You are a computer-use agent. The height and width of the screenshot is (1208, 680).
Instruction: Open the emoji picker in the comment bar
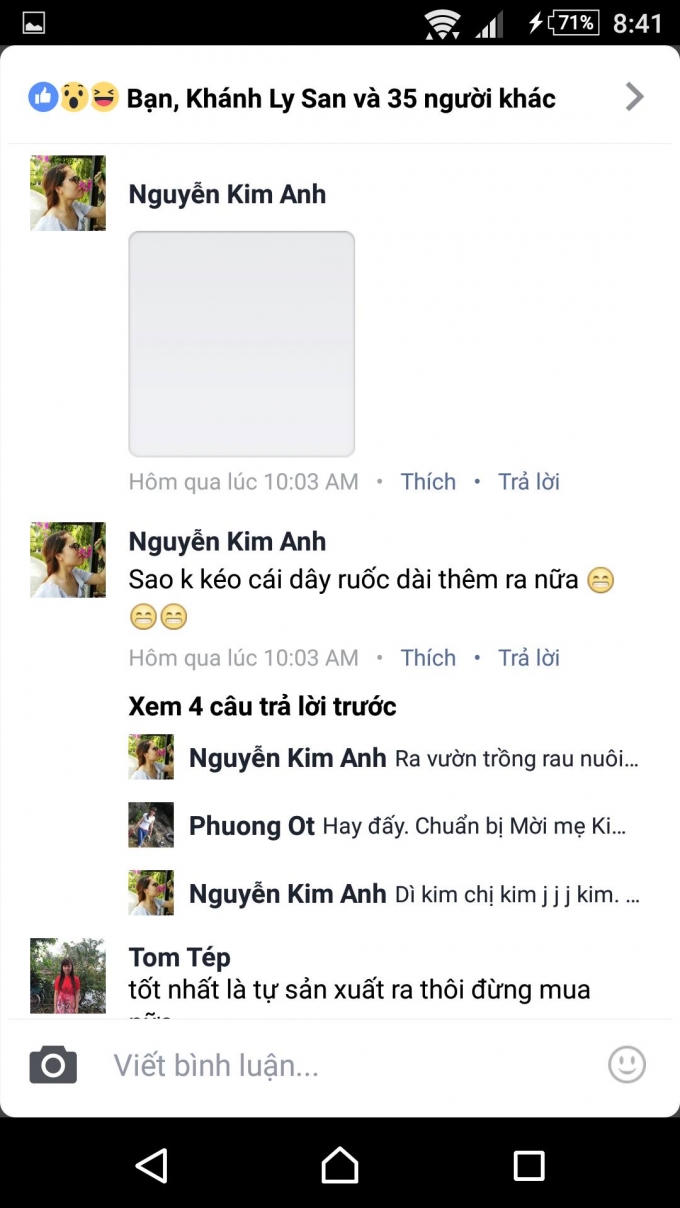click(x=626, y=1064)
